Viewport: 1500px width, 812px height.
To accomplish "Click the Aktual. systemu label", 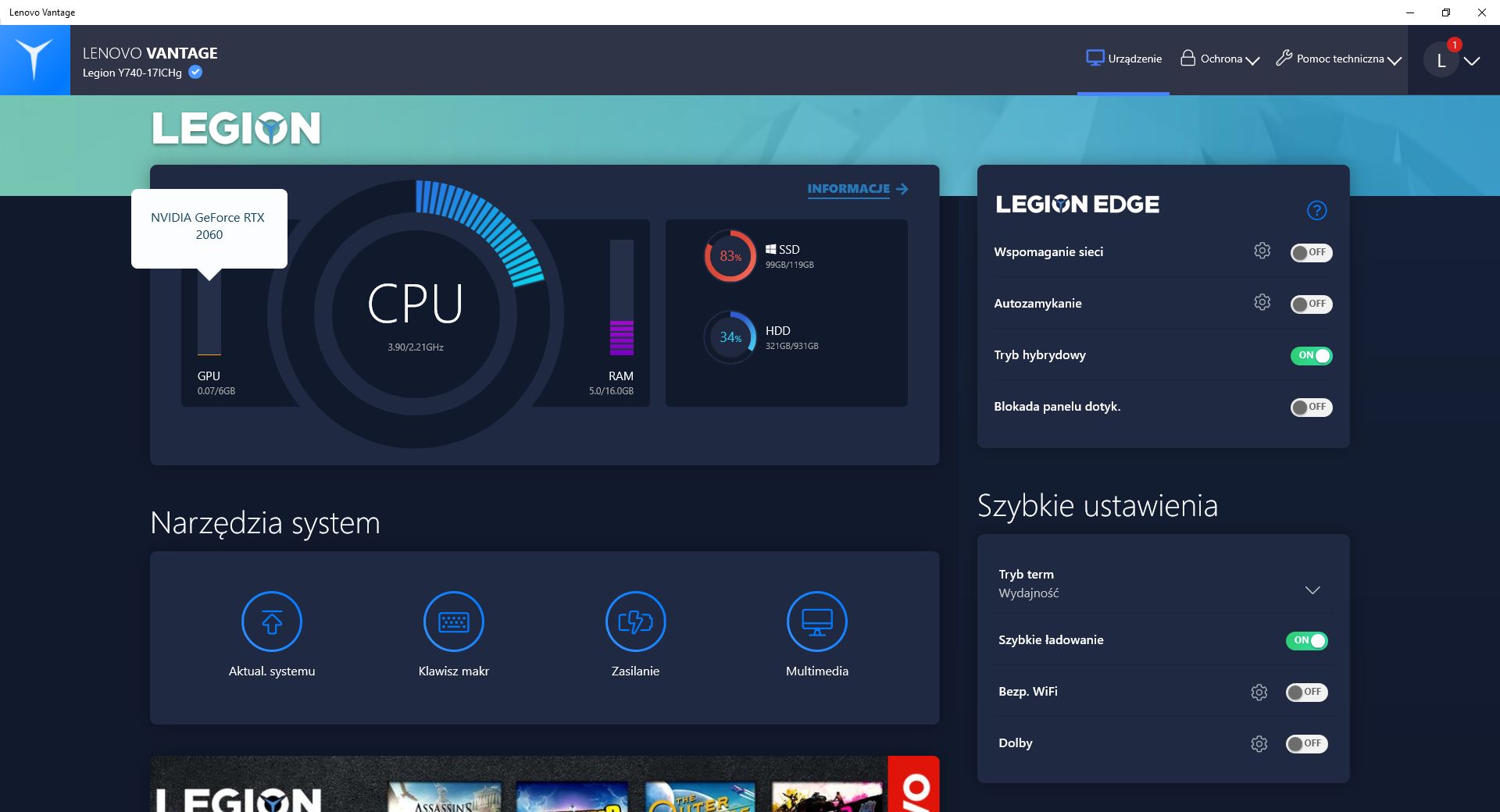I will [x=272, y=671].
